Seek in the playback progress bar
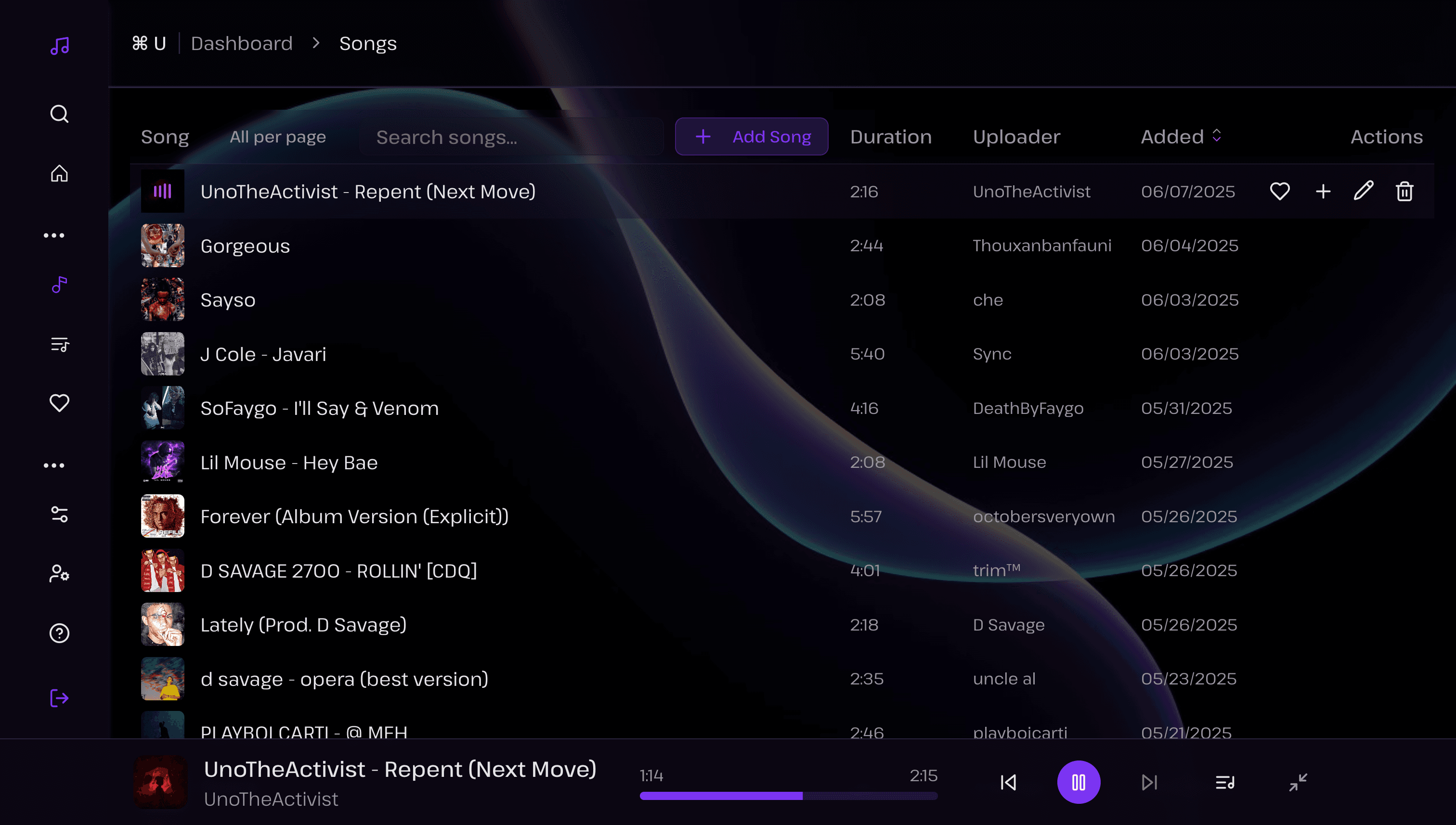The height and width of the screenshot is (825, 1456). tap(789, 796)
